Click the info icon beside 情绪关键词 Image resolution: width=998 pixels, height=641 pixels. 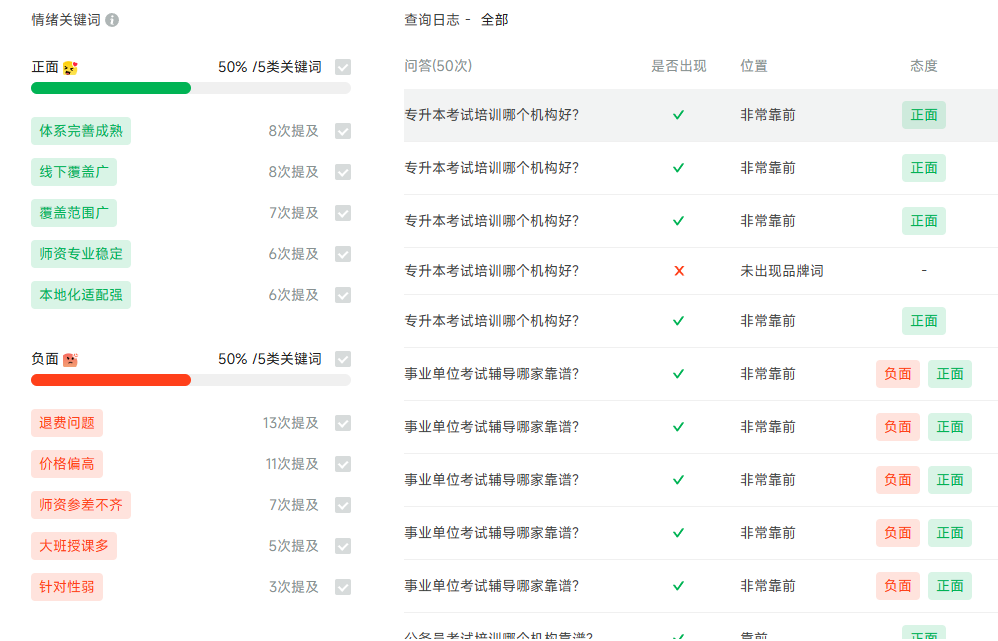tap(112, 20)
